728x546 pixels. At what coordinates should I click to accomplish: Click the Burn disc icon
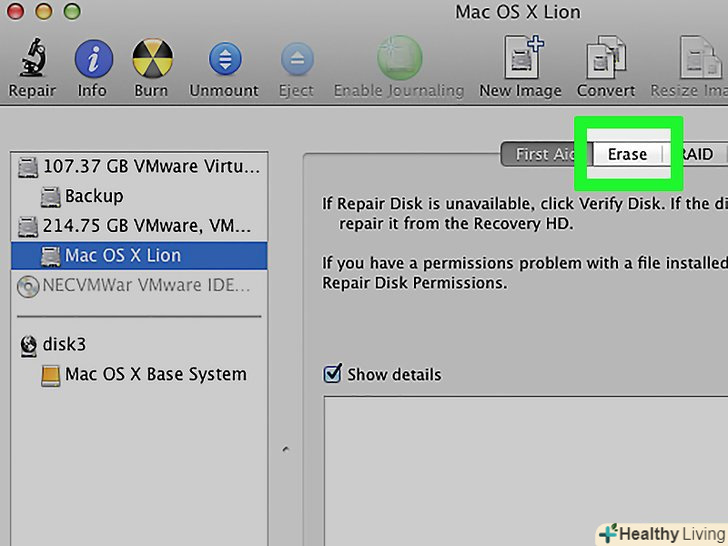[151, 59]
